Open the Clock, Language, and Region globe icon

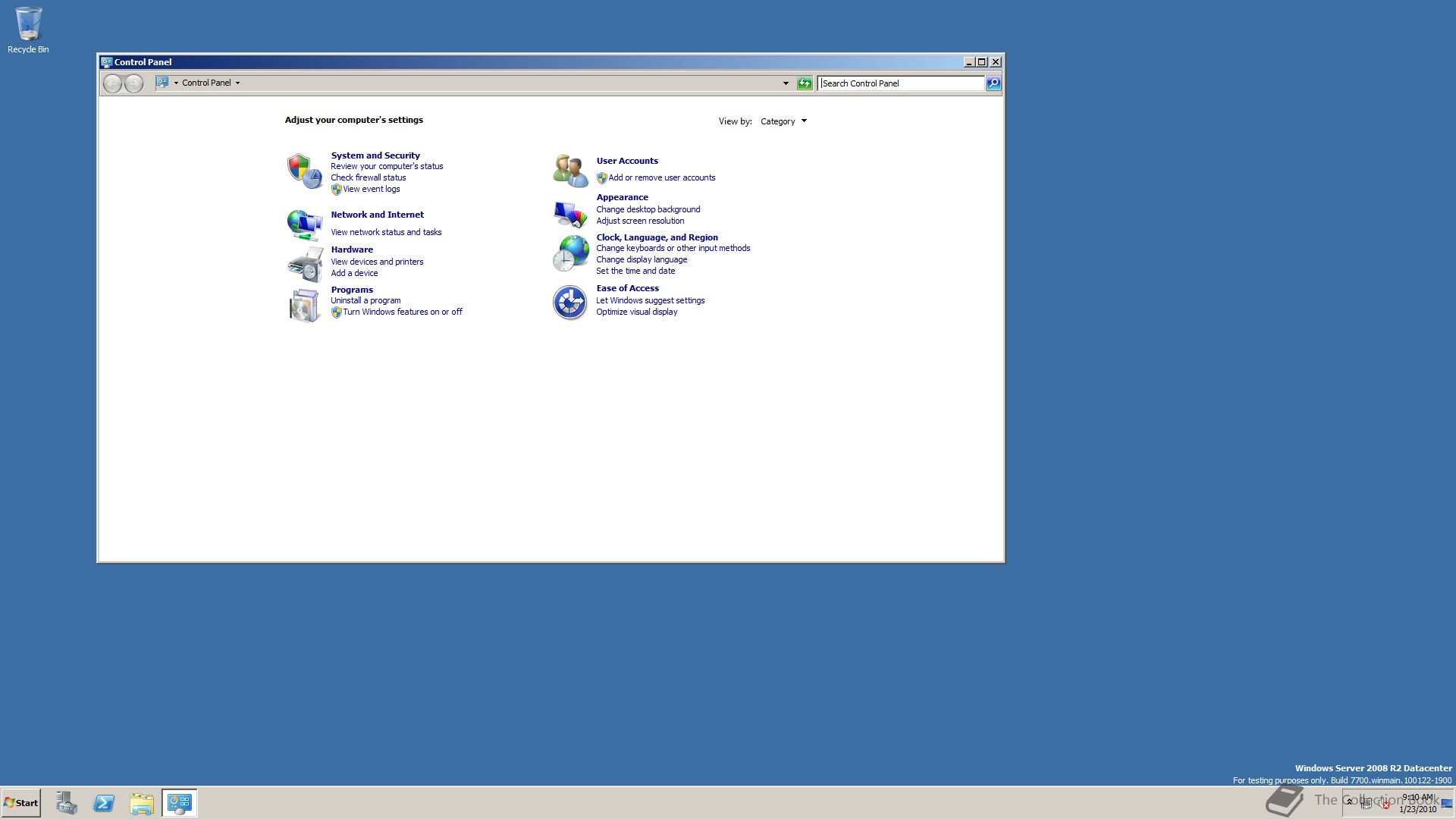[570, 253]
